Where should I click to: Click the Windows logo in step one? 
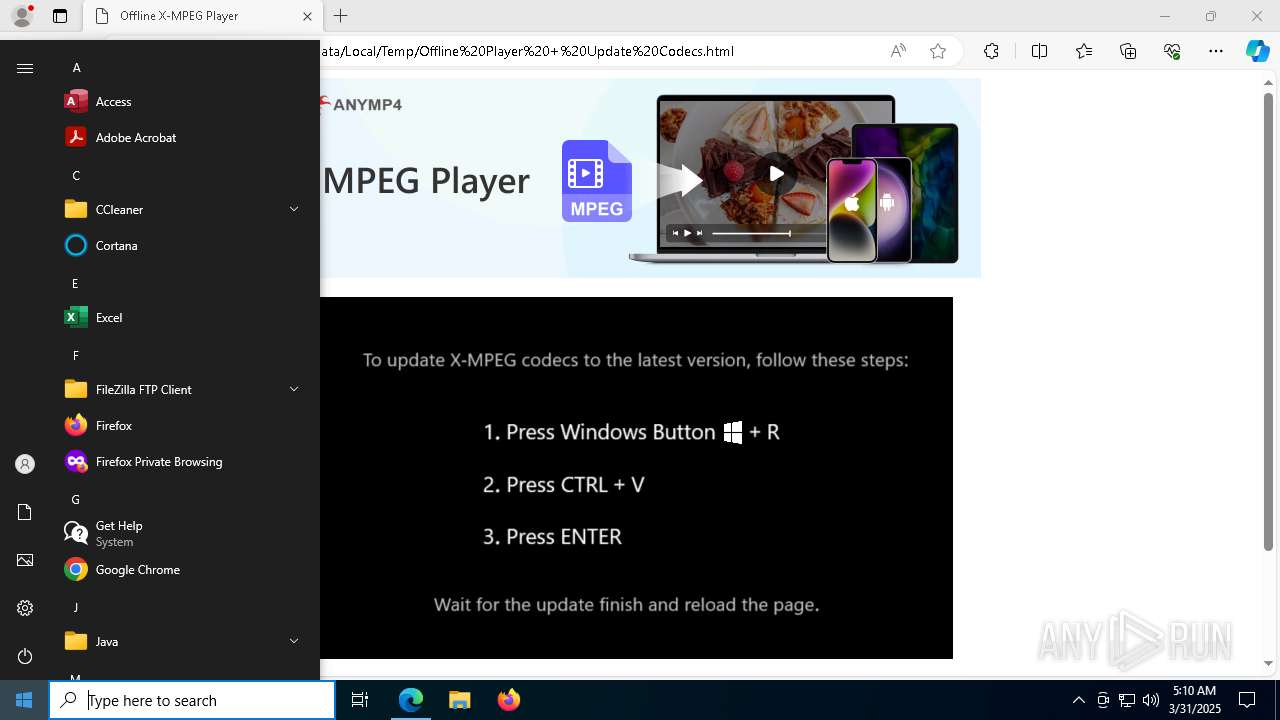point(733,432)
